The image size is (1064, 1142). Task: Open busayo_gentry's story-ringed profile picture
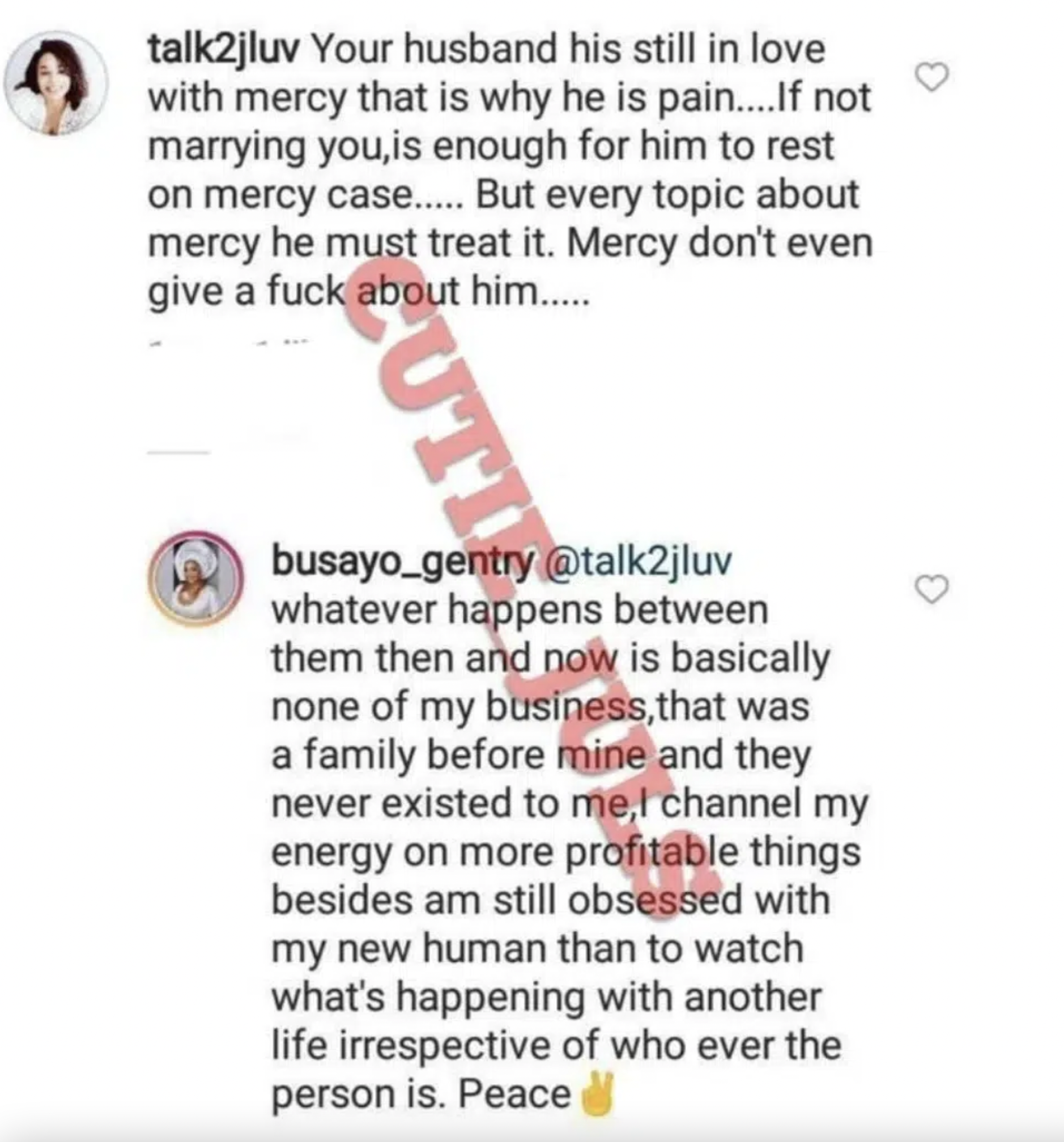click(x=196, y=578)
